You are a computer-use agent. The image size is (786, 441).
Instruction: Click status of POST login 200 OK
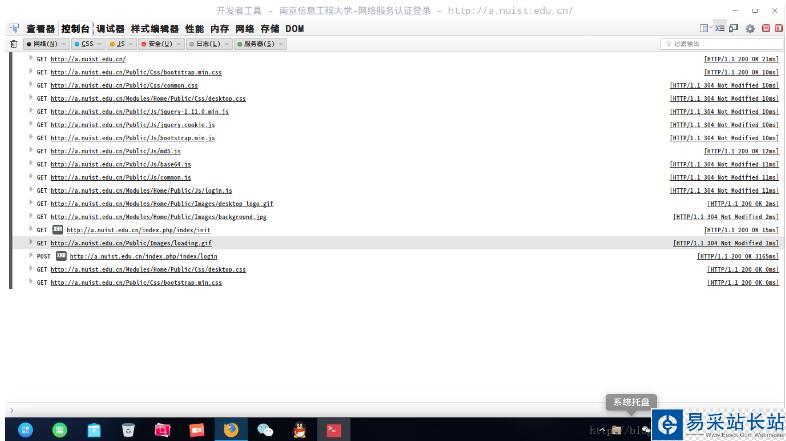coord(737,256)
